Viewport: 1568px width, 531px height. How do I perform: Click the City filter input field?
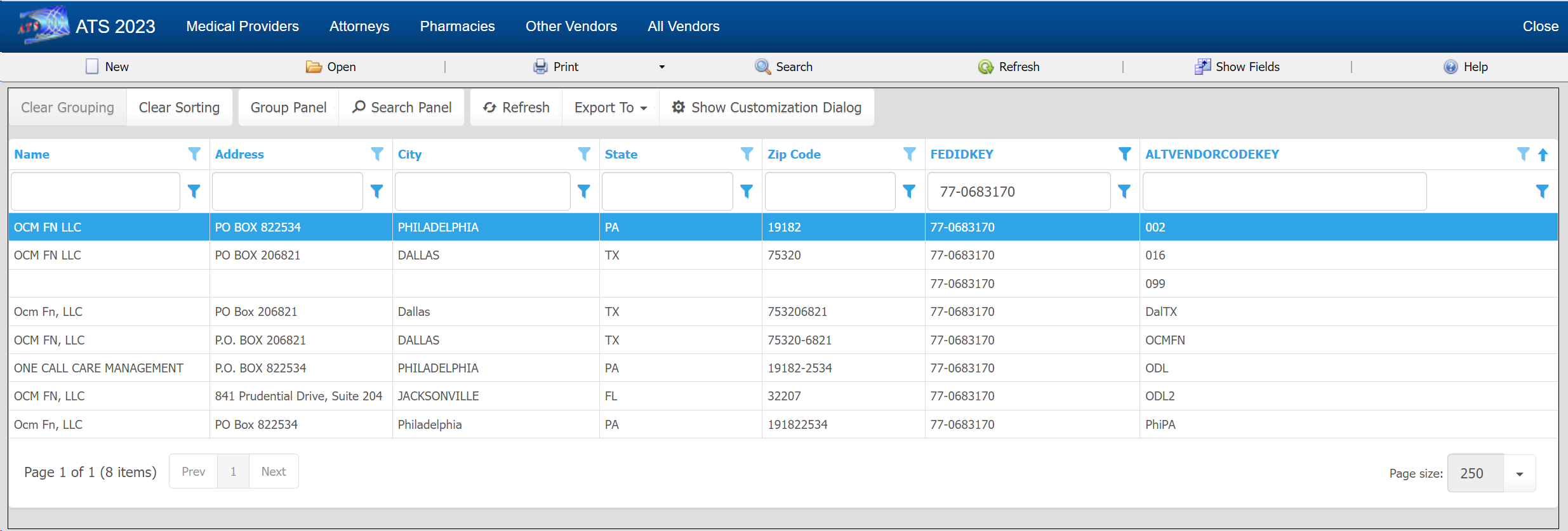pyautogui.click(x=482, y=192)
